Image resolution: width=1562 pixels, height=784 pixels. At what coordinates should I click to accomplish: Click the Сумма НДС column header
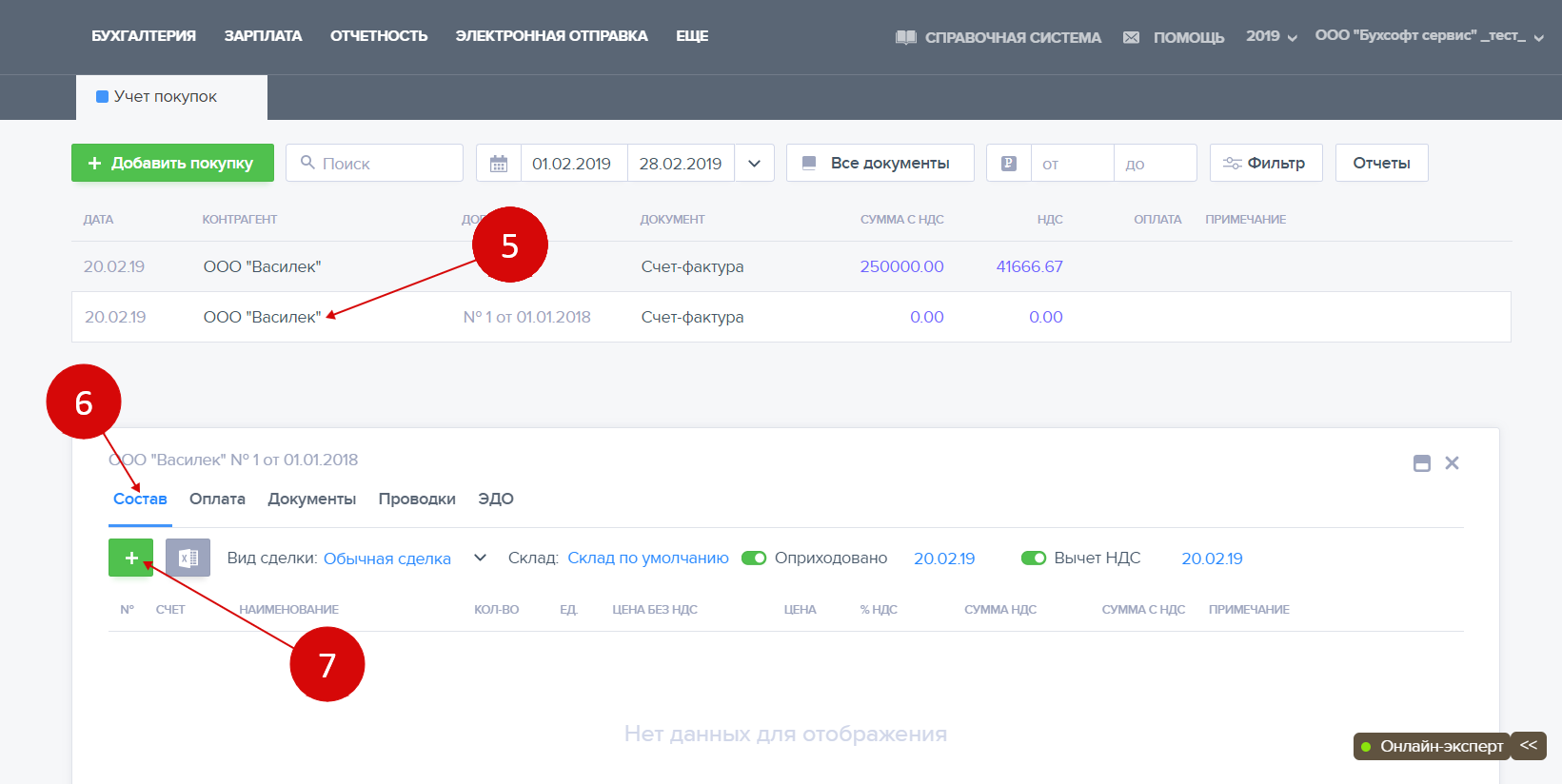1000,610
